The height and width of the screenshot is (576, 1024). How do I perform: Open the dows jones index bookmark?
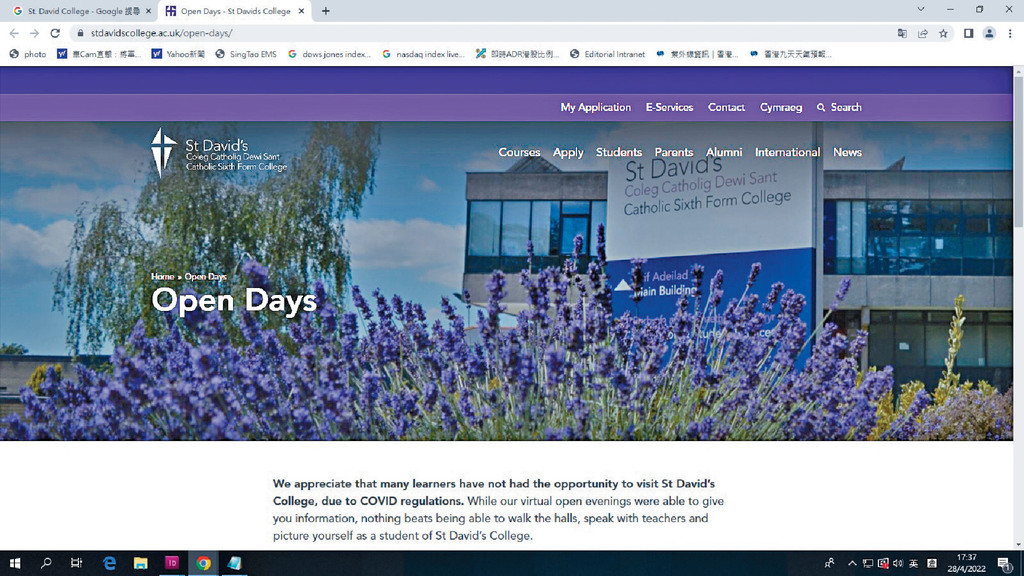[329, 54]
